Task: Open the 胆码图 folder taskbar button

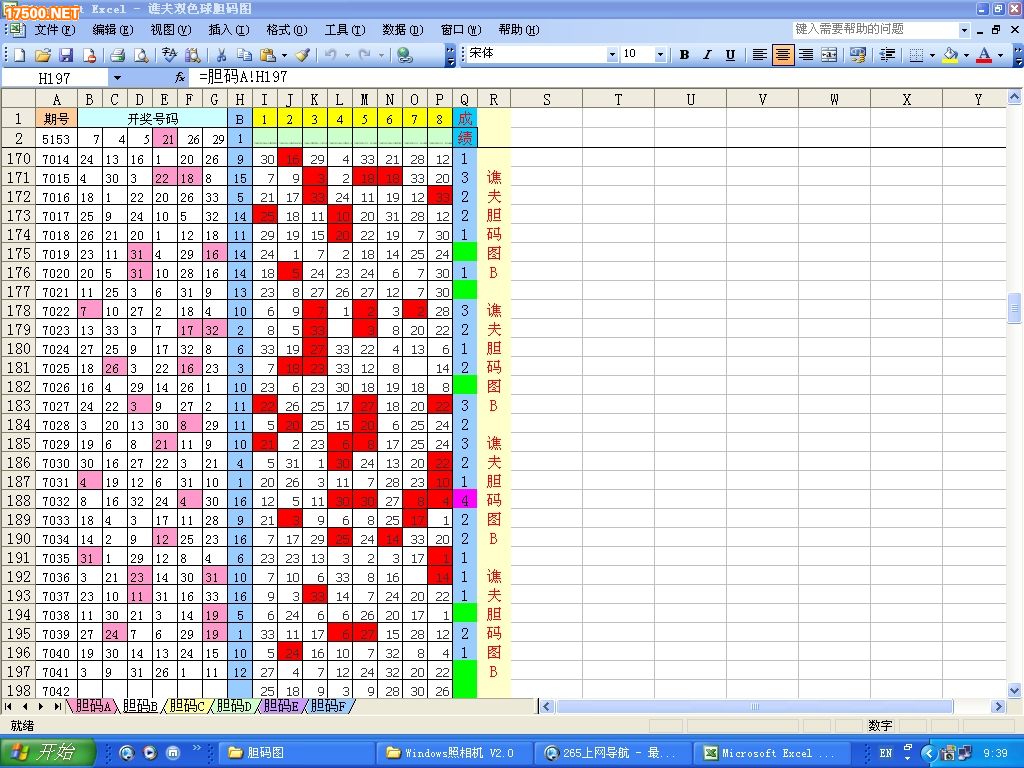Action: 296,753
